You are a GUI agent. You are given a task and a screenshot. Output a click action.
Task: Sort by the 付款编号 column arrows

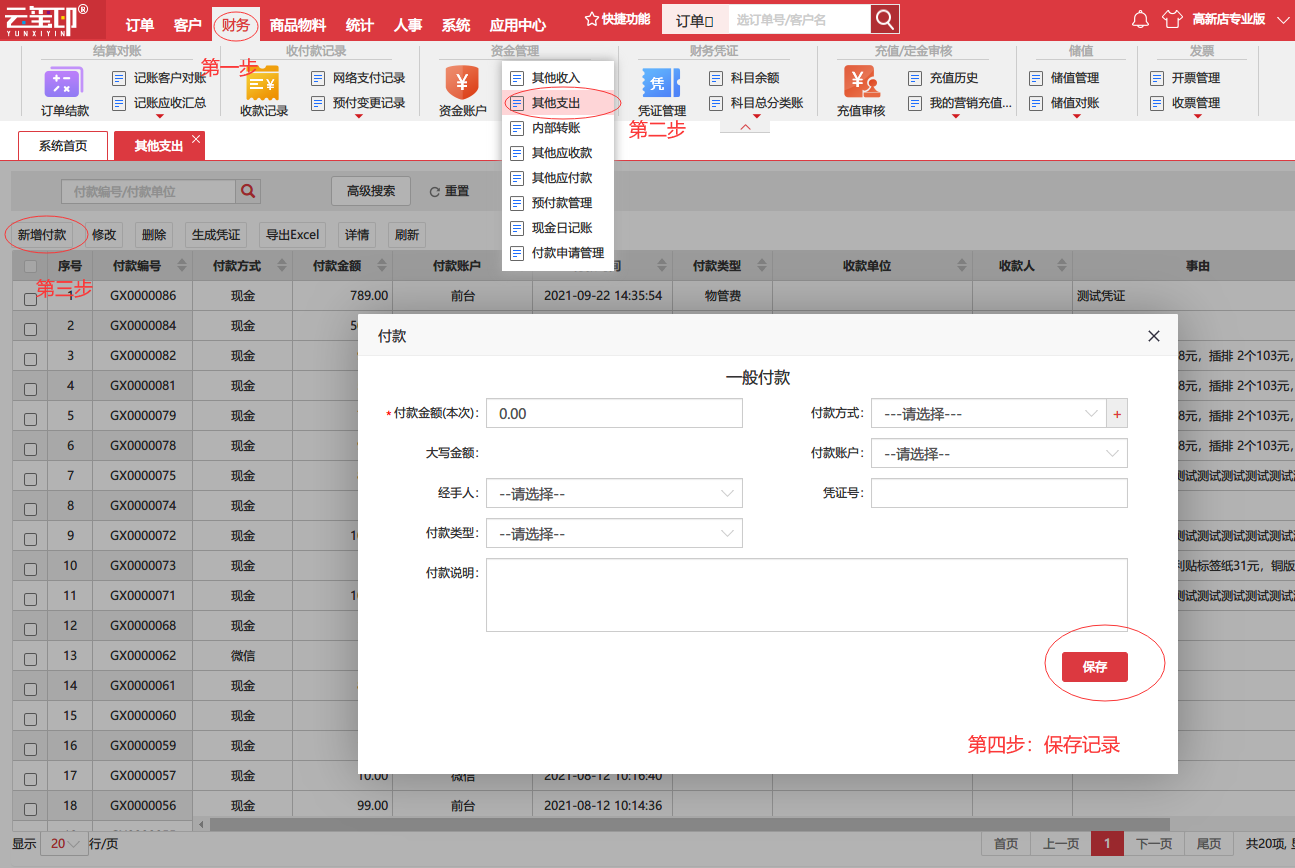(x=182, y=266)
